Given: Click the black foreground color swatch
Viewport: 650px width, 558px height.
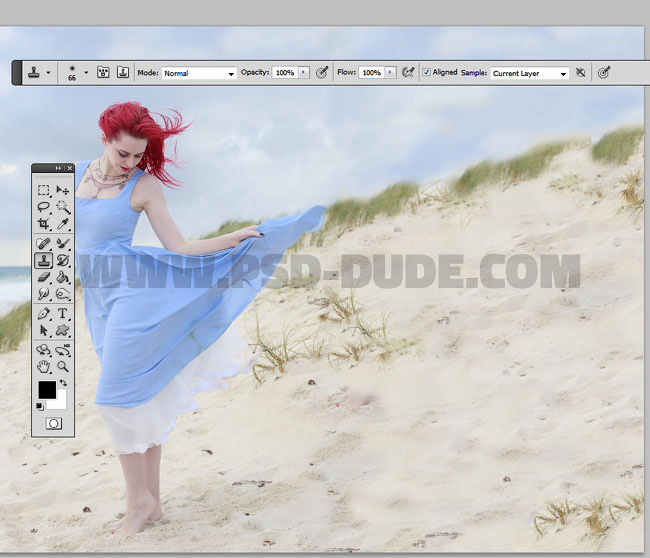Looking at the screenshot, I should [x=46, y=390].
